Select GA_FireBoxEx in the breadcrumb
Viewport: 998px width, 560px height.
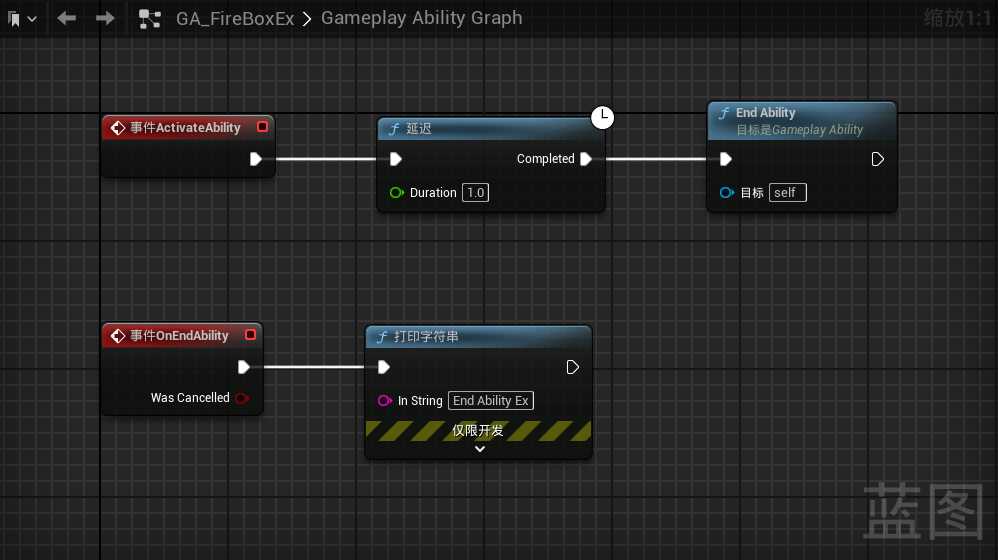pos(235,18)
